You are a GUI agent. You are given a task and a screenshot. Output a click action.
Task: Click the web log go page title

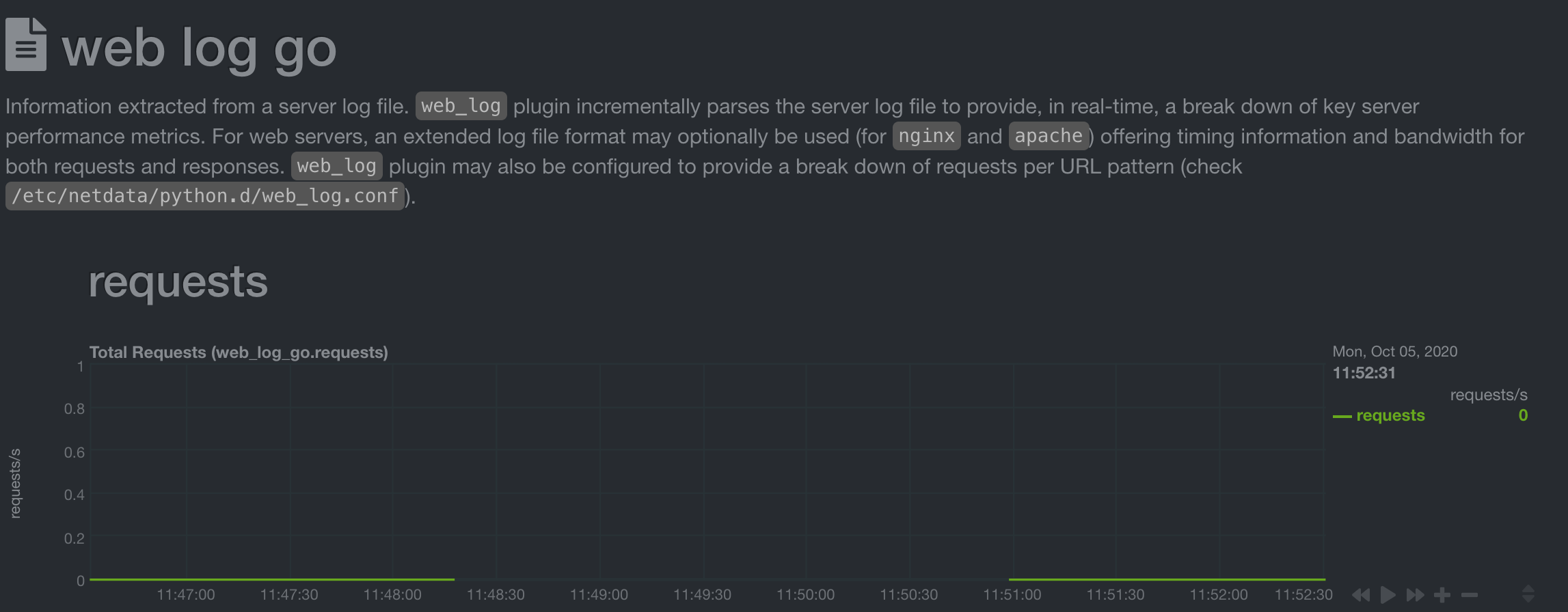point(198,46)
